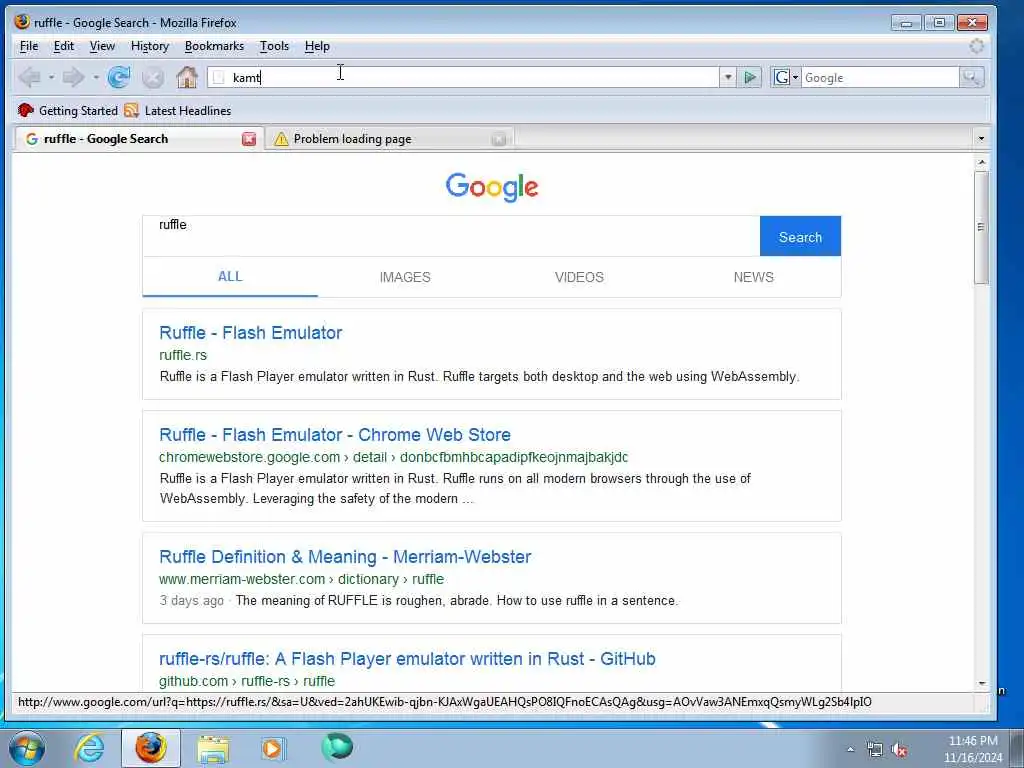
Task: Close the Problem loading page tab
Action: [x=498, y=139]
